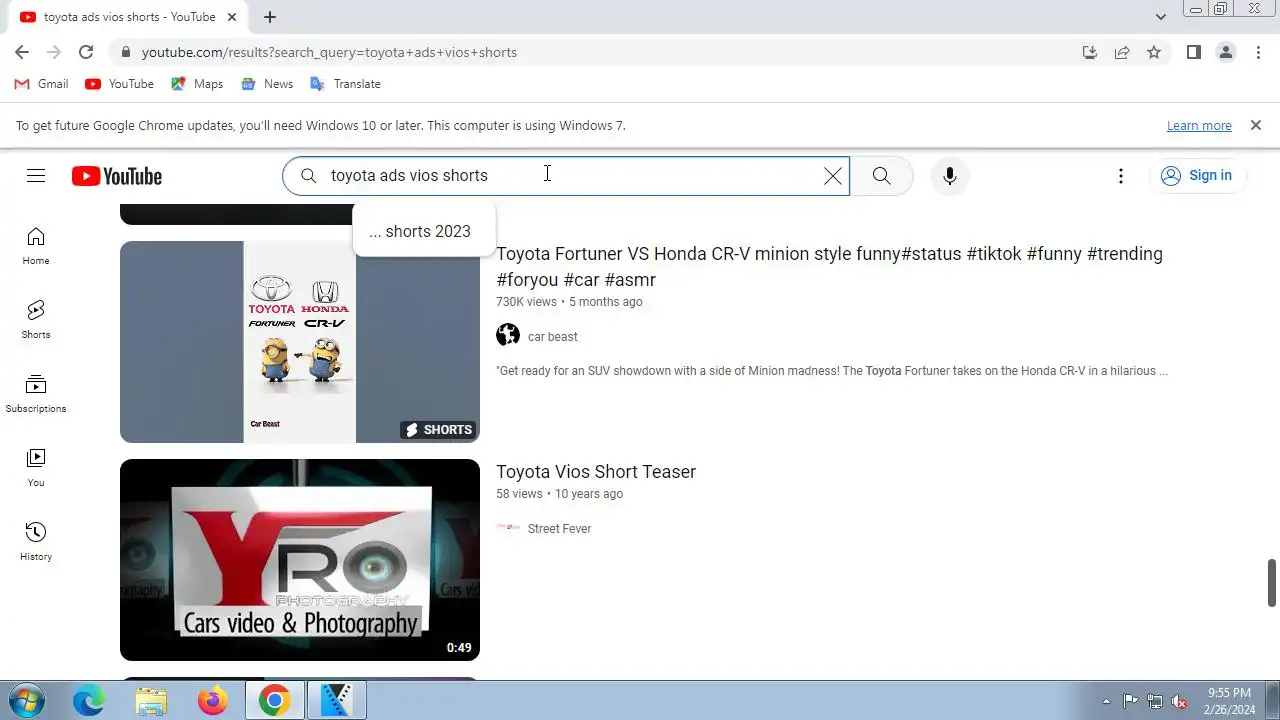
Task: Click car beast channel name
Action: click(553, 337)
